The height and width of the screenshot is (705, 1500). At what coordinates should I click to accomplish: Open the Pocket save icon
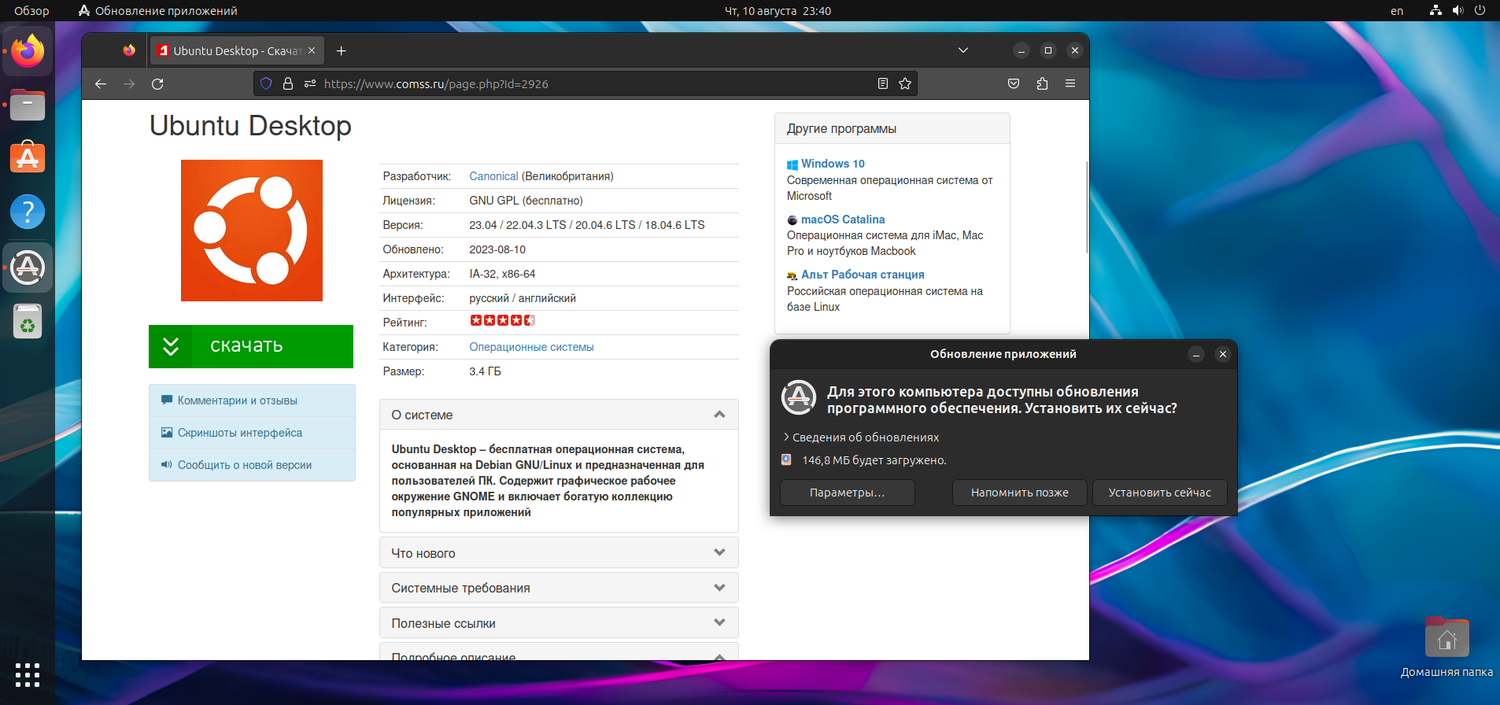(x=1013, y=84)
